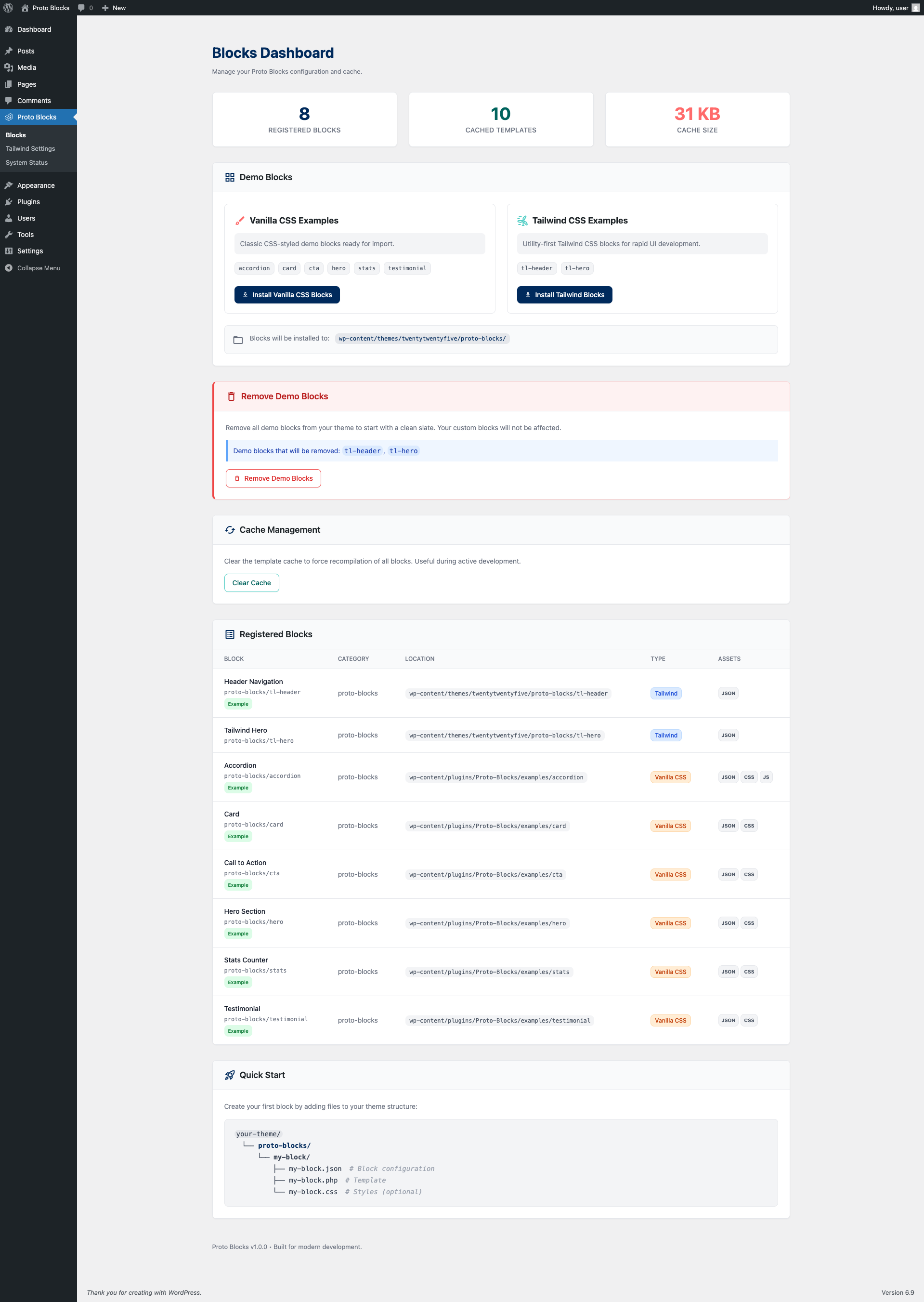The width and height of the screenshot is (924, 1302).
Task: Click the Posts pushpin icon
Action: click(9, 51)
